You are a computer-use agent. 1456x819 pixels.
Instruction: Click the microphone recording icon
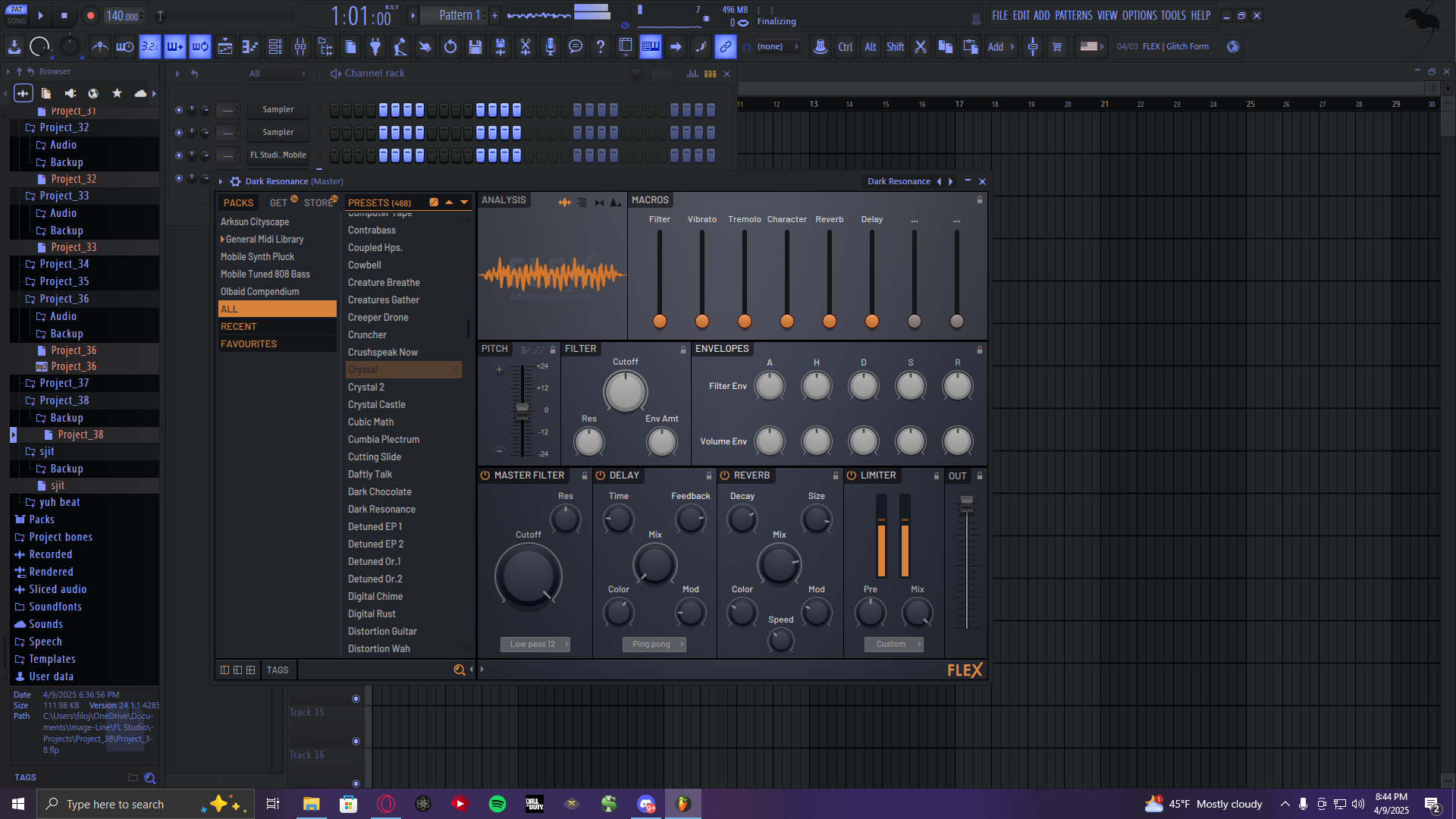550,47
